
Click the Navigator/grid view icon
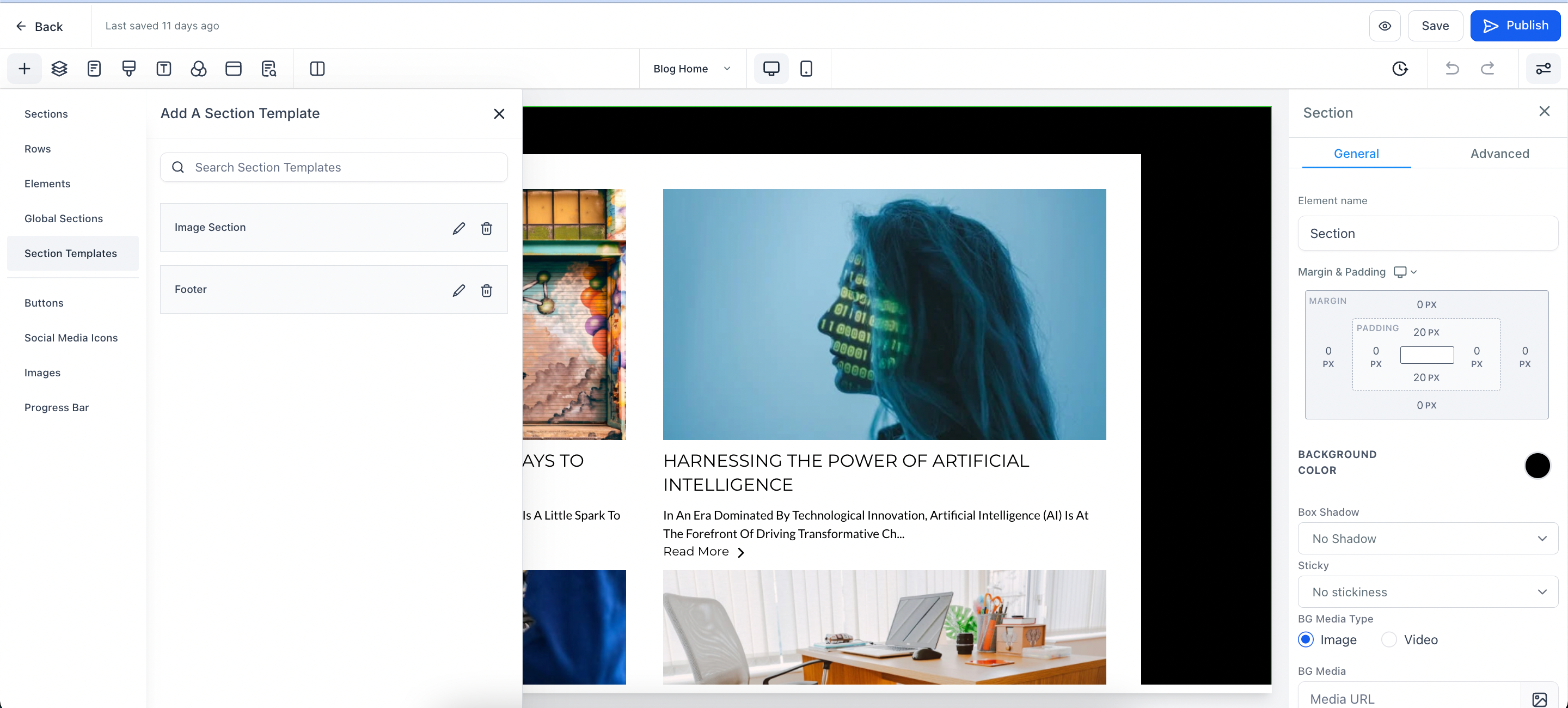click(x=316, y=68)
